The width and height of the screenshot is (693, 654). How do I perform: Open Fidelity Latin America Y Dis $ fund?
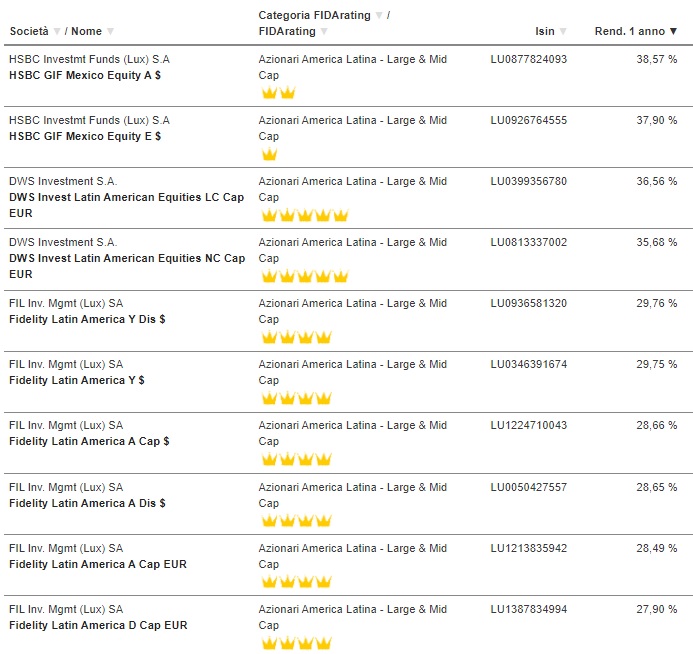(87, 319)
